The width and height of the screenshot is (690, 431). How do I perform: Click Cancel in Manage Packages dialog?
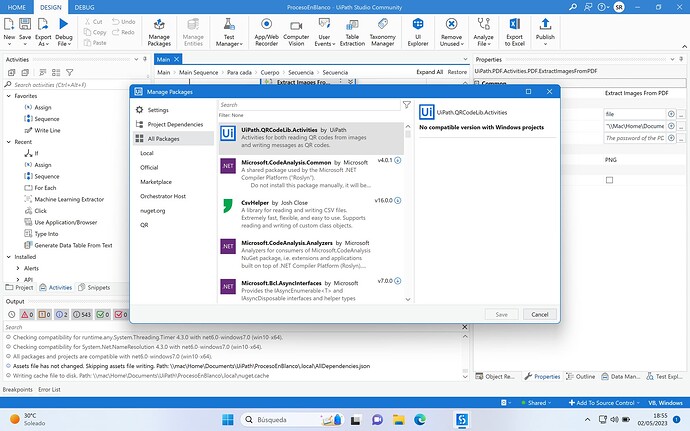(540, 314)
